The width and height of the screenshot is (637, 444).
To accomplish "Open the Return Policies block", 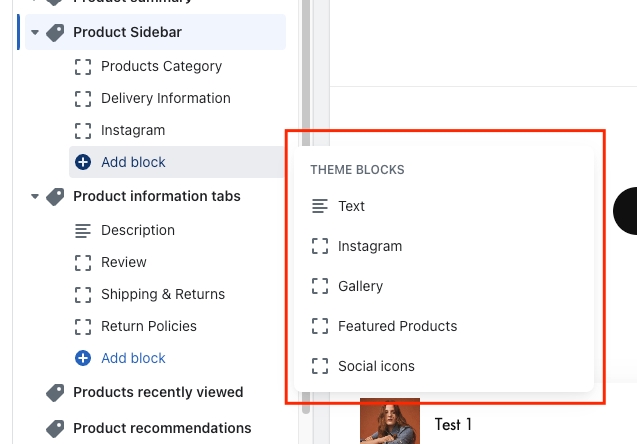I will click(x=148, y=327).
